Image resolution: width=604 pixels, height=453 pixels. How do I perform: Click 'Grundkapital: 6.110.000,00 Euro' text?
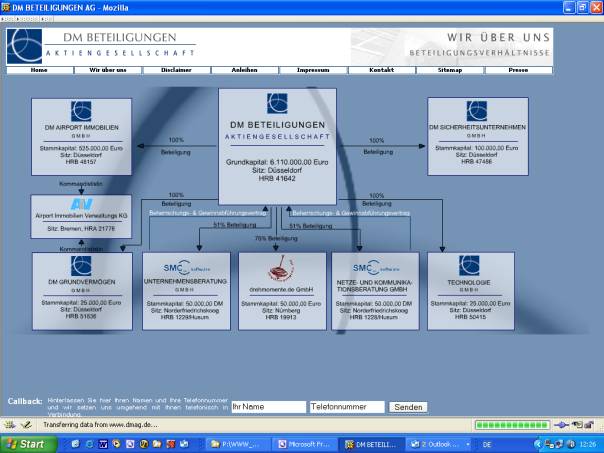[x=277, y=162]
